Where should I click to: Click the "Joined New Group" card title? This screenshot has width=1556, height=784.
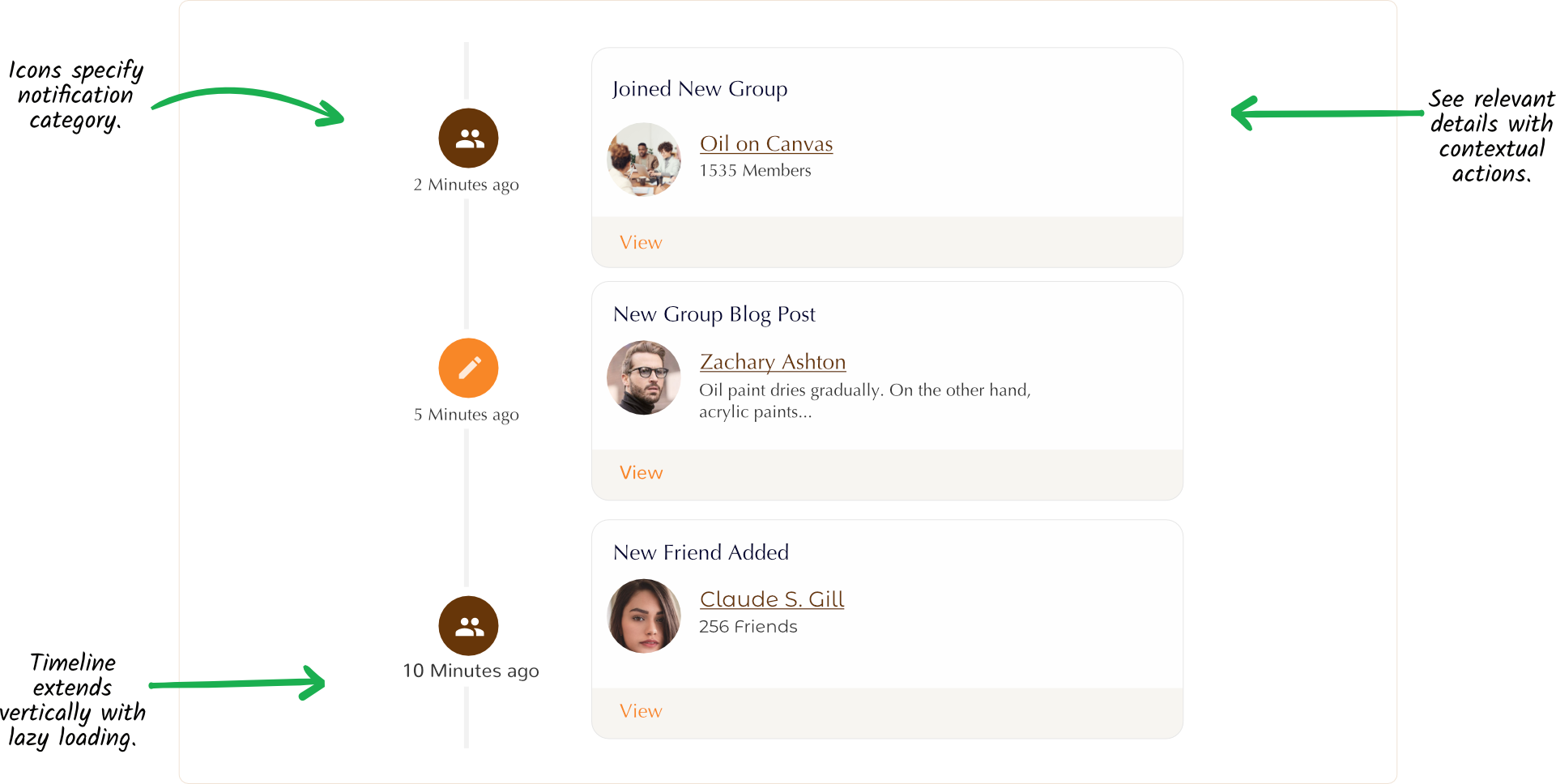(699, 89)
